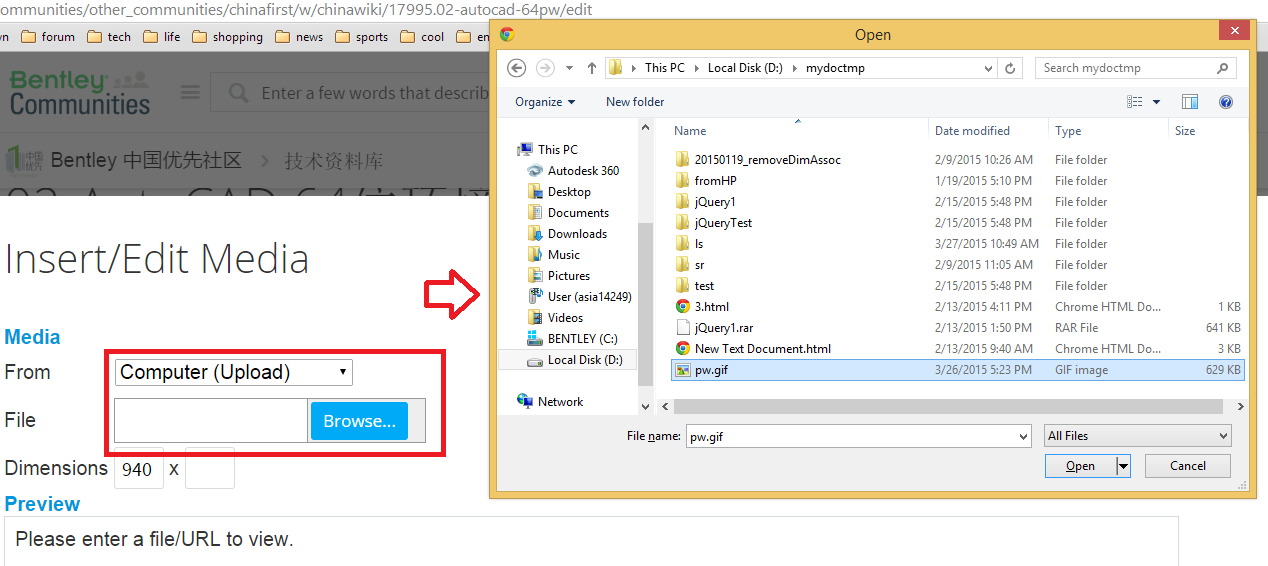Show the preview pane icon

1190,102
